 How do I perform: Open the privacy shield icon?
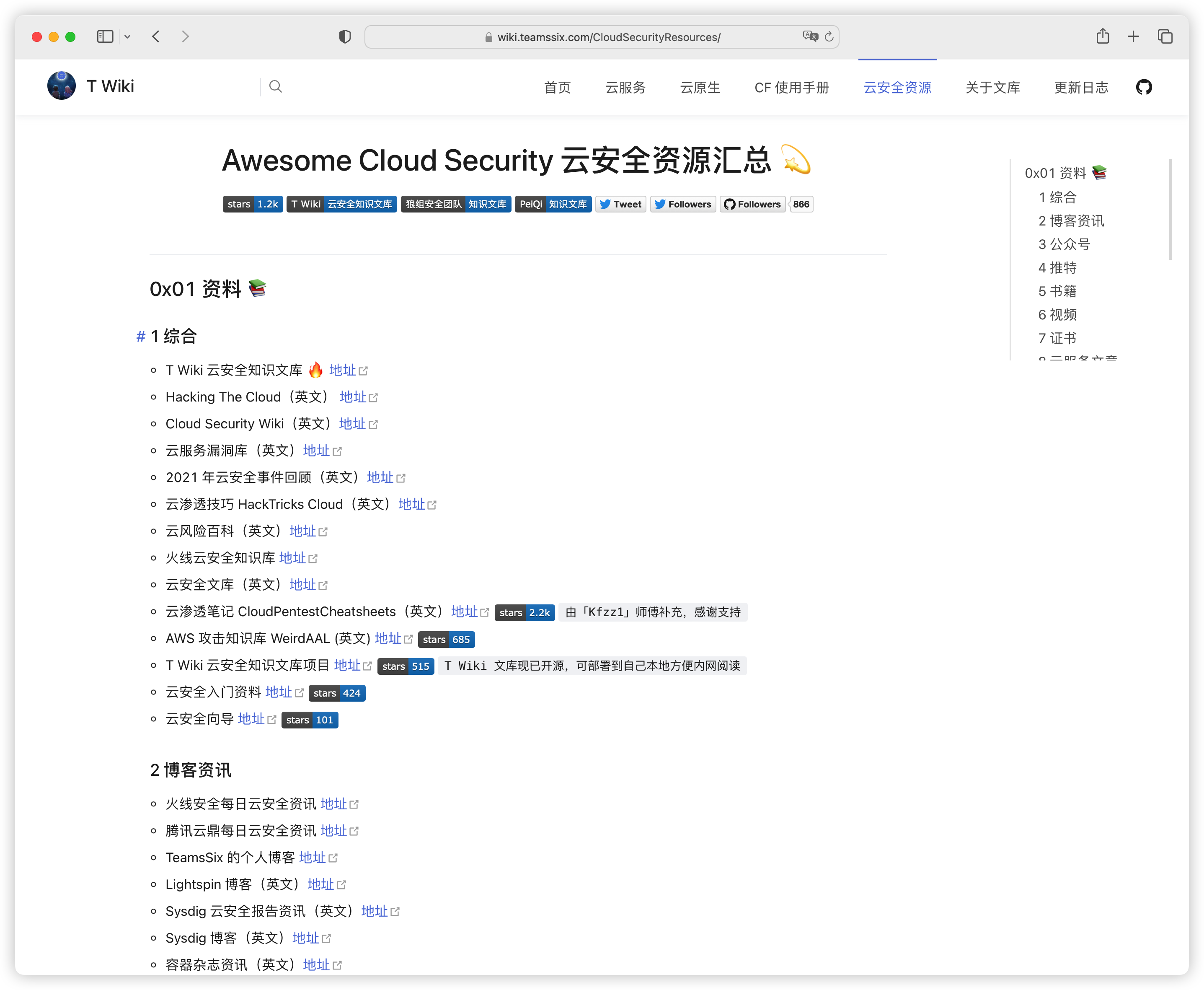click(345, 37)
